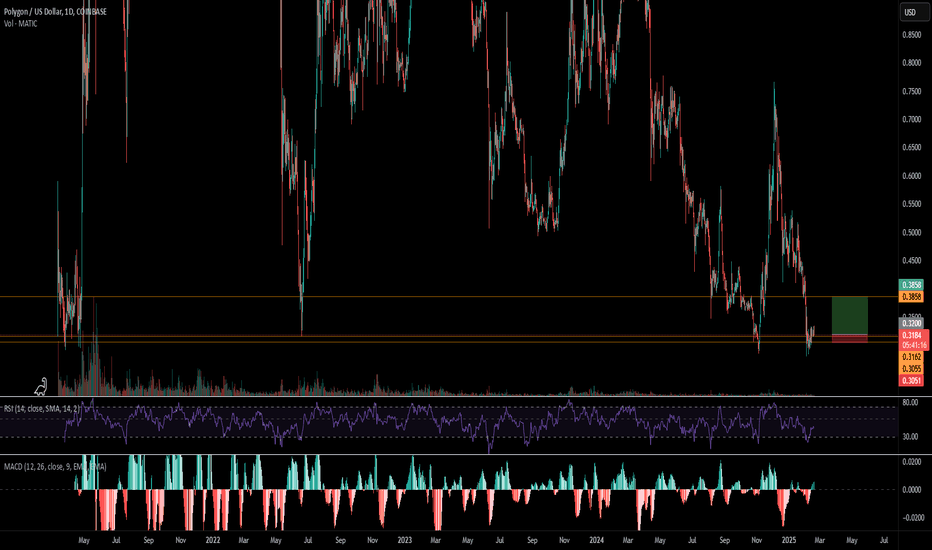Click the red 0.3184 current price label
Screen dimensions: 932x550
tap(911, 335)
